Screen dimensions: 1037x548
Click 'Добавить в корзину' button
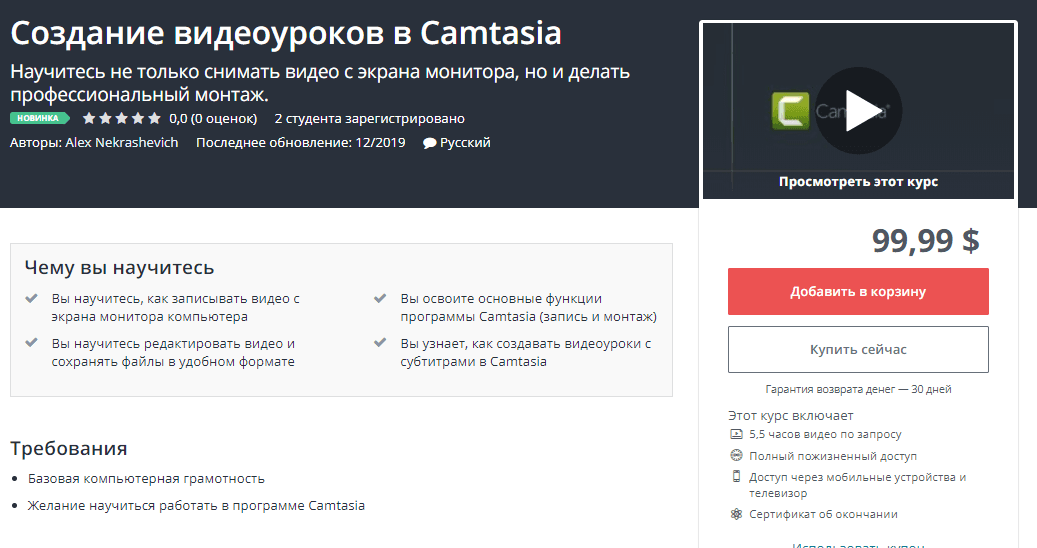(858, 292)
